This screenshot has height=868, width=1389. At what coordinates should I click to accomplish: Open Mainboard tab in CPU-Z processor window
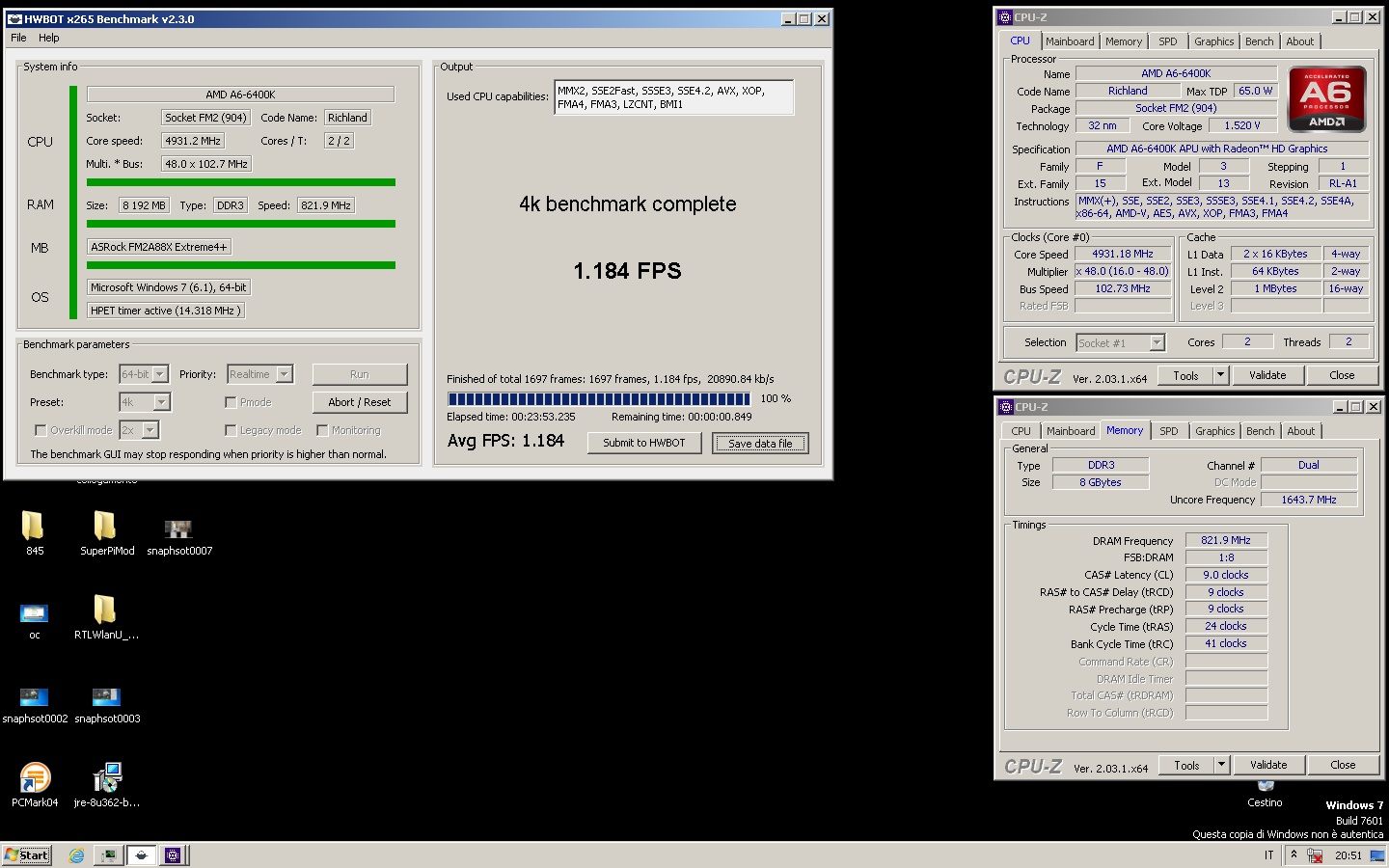click(x=1070, y=41)
